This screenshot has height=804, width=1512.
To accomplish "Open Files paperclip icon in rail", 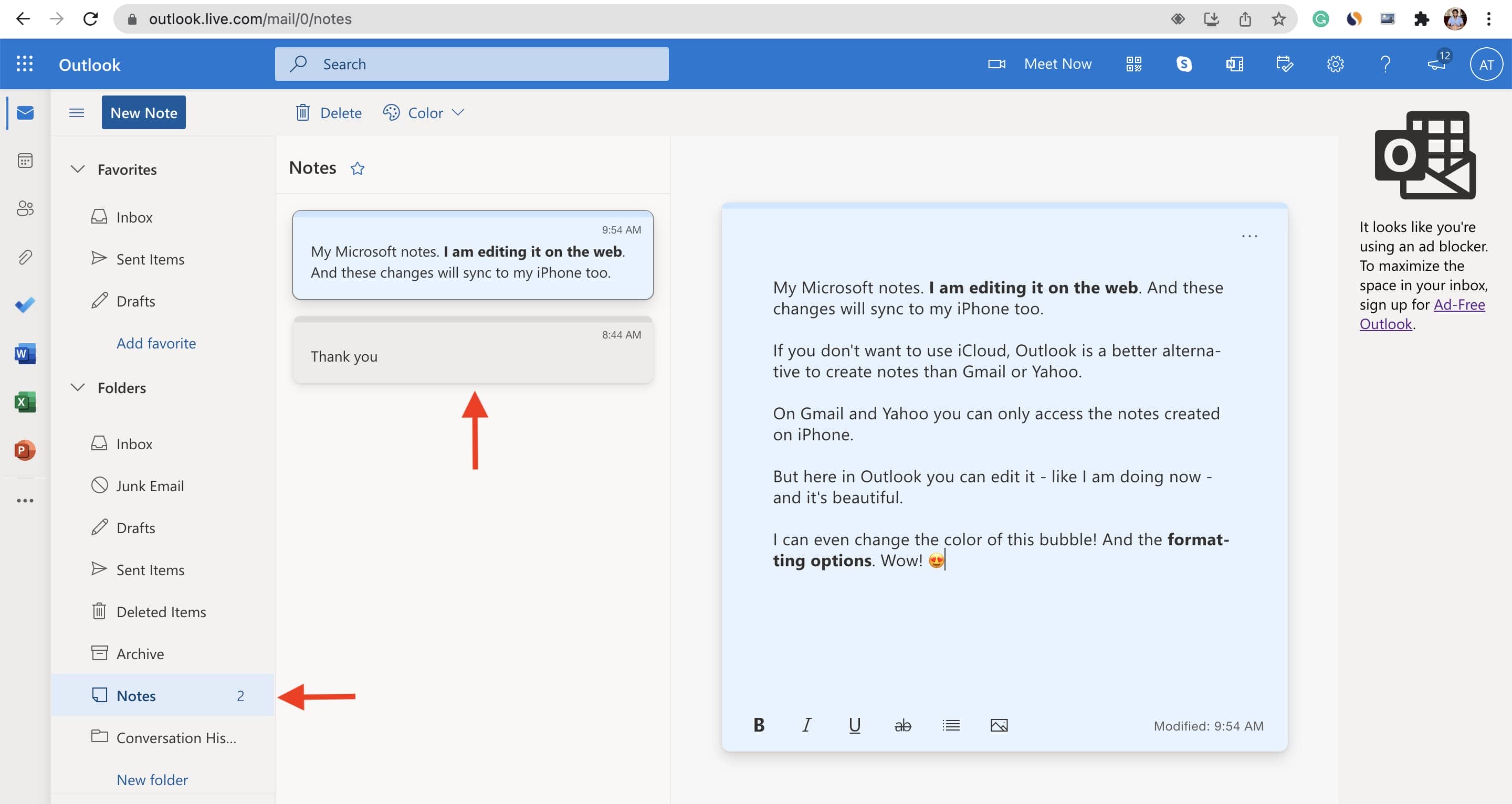I will (25, 257).
